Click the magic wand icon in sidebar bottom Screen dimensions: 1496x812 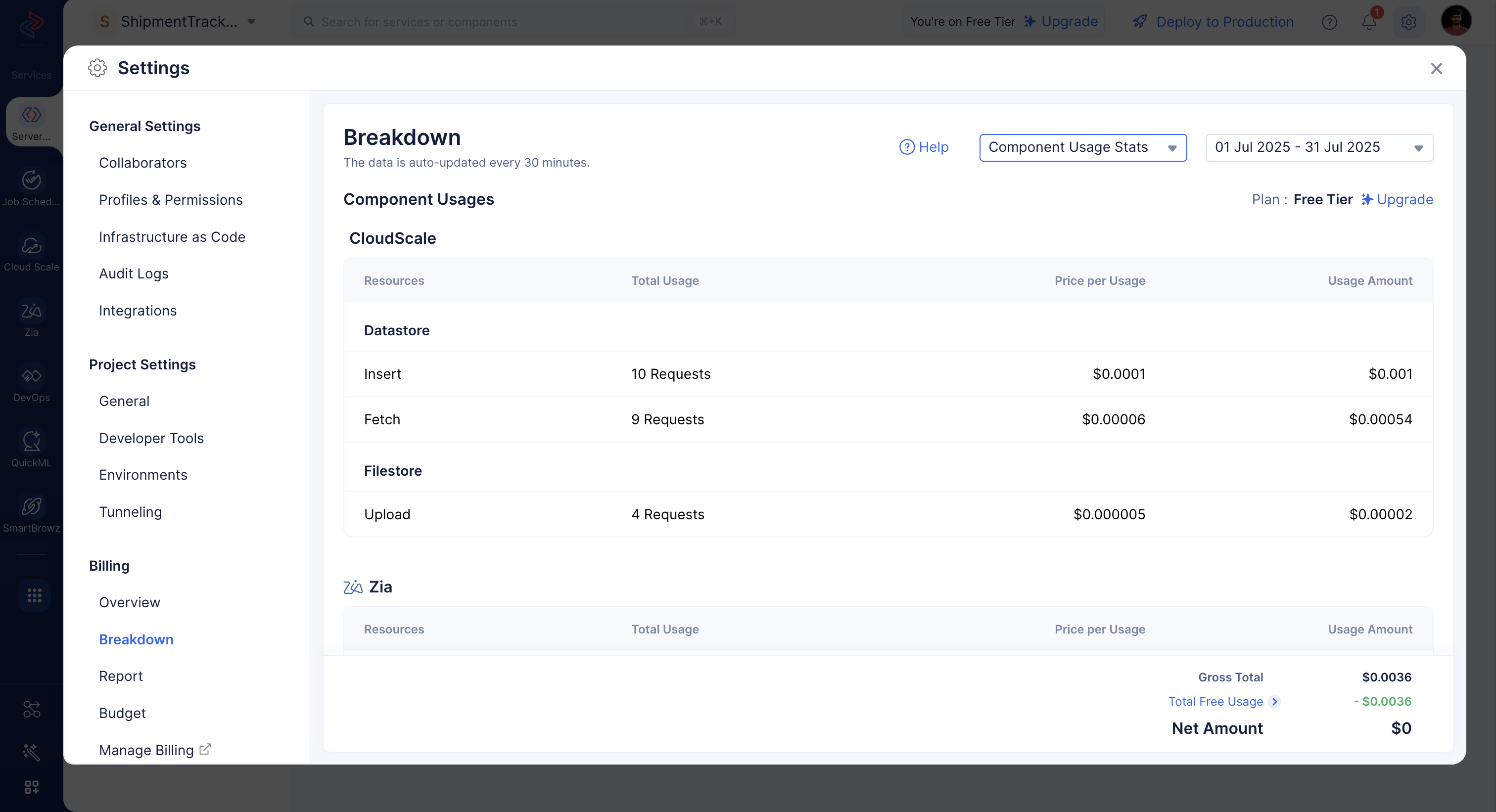point(31,752)
